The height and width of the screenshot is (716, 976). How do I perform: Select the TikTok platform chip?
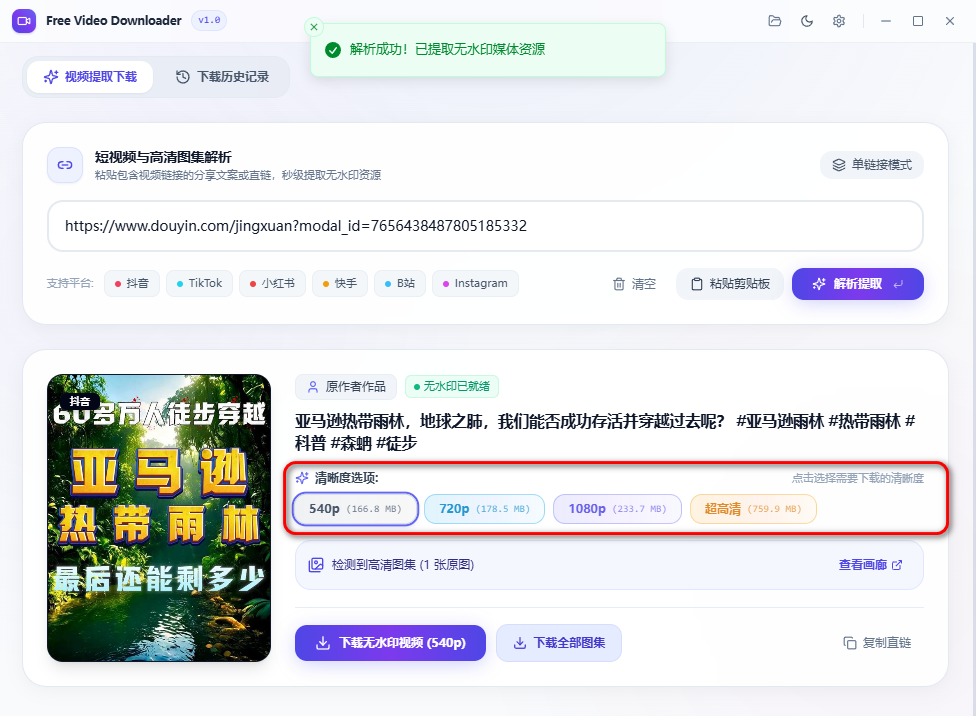pyautogui.click(x=199, y=283)
